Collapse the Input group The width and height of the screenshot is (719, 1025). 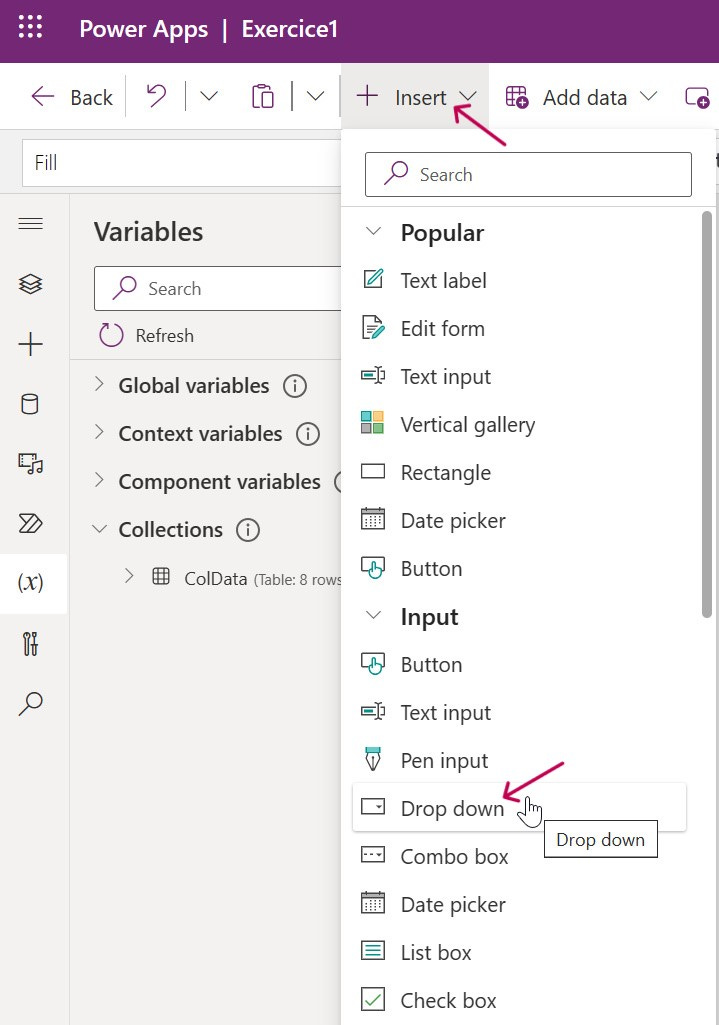point(373,615)
